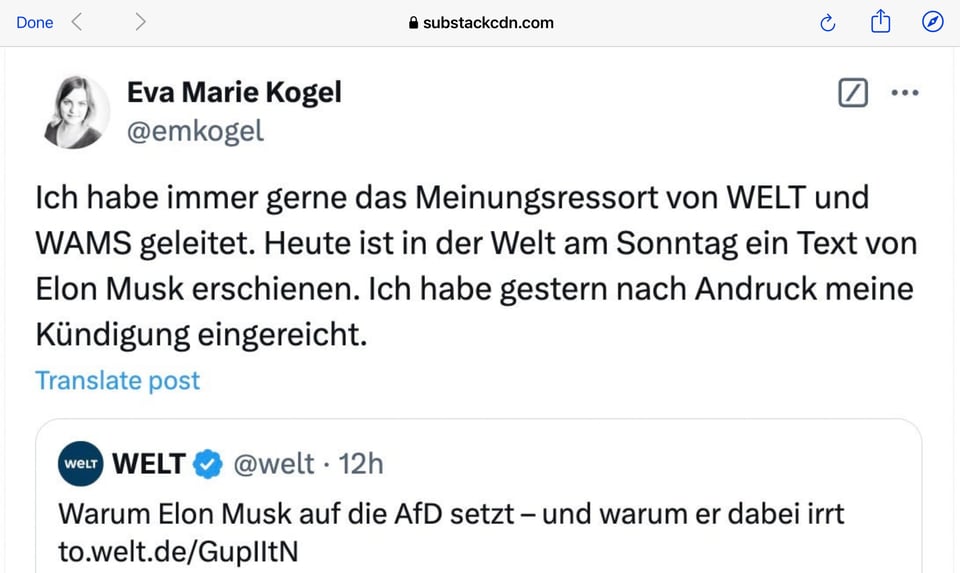960x573 pixels.
Task: Click Eva Marie Kogel's profile photo
Action: (78, 111)
